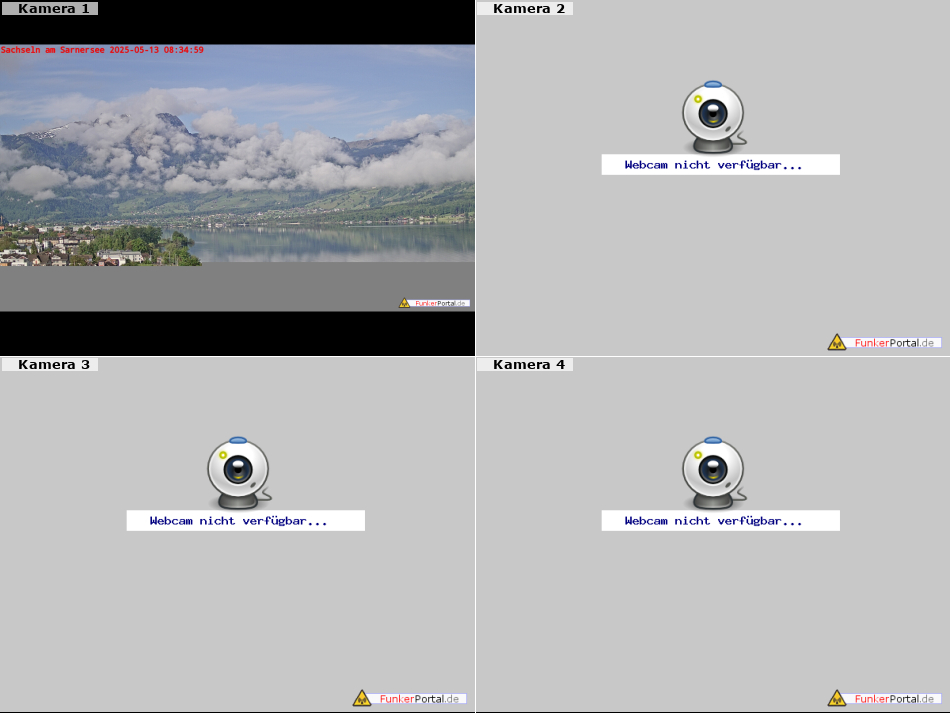Click the webcam icon in Kamera 4
Image resolution: width=950 pixels, height=713 pixels.
tap(714, 473)
